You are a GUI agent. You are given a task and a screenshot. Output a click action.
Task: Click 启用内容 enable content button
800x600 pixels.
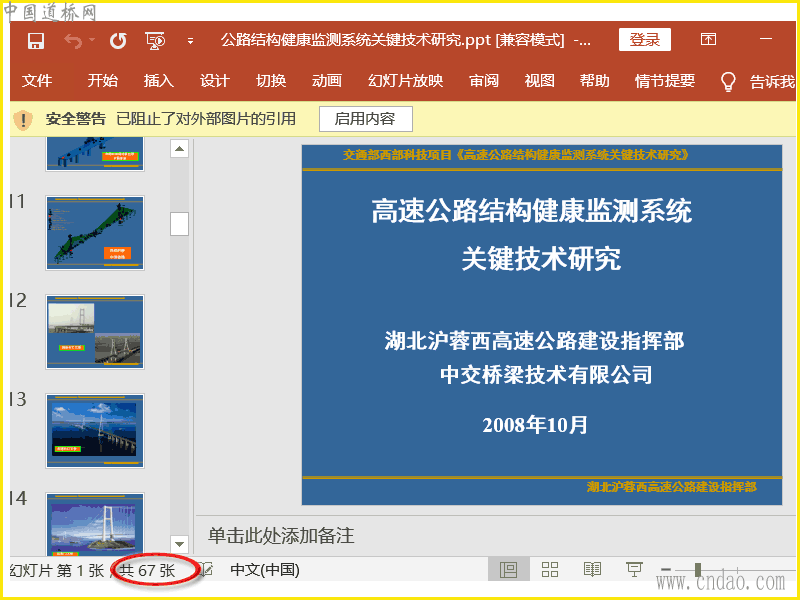click(x=365, y=119)
